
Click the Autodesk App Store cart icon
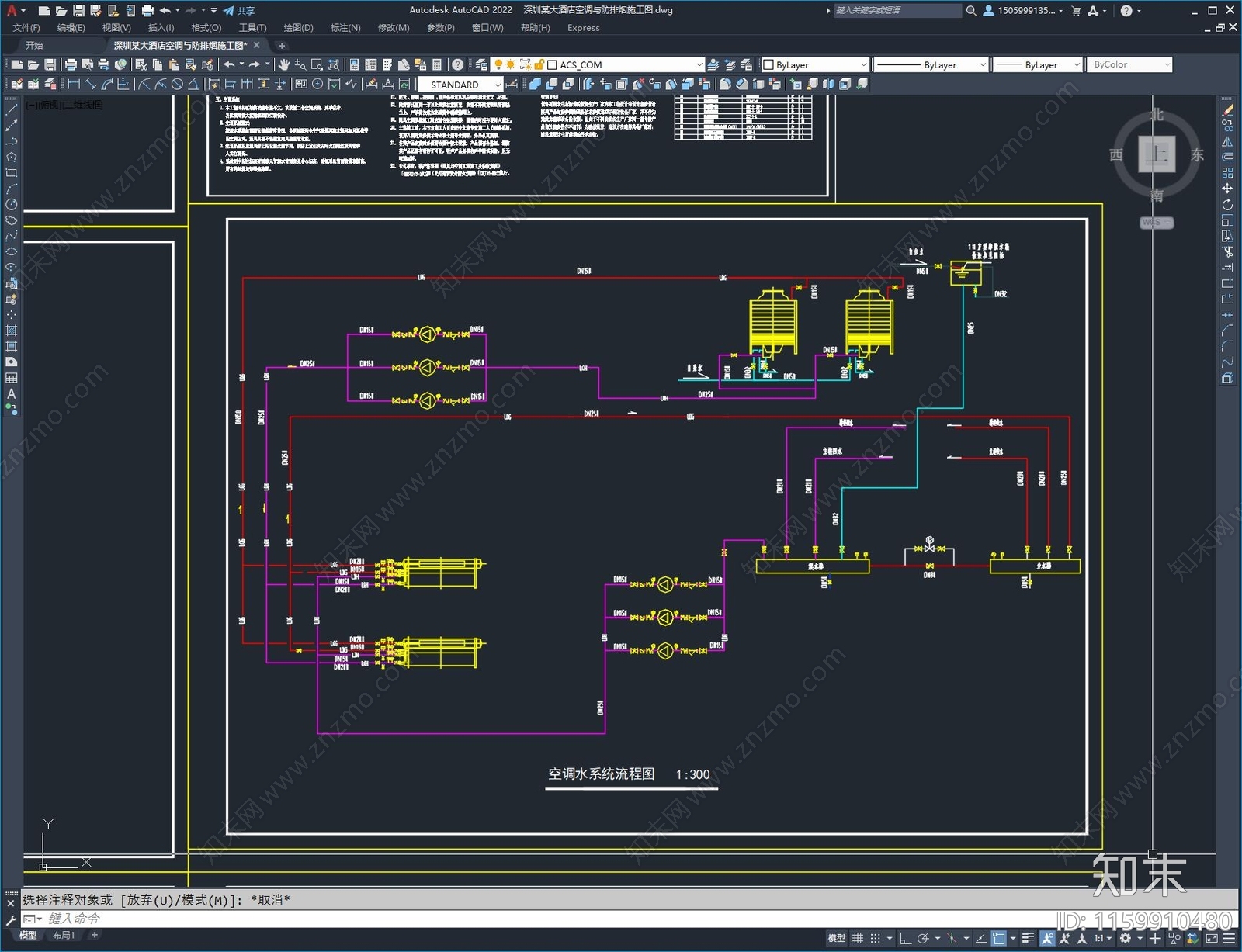tap(1076, 11)
